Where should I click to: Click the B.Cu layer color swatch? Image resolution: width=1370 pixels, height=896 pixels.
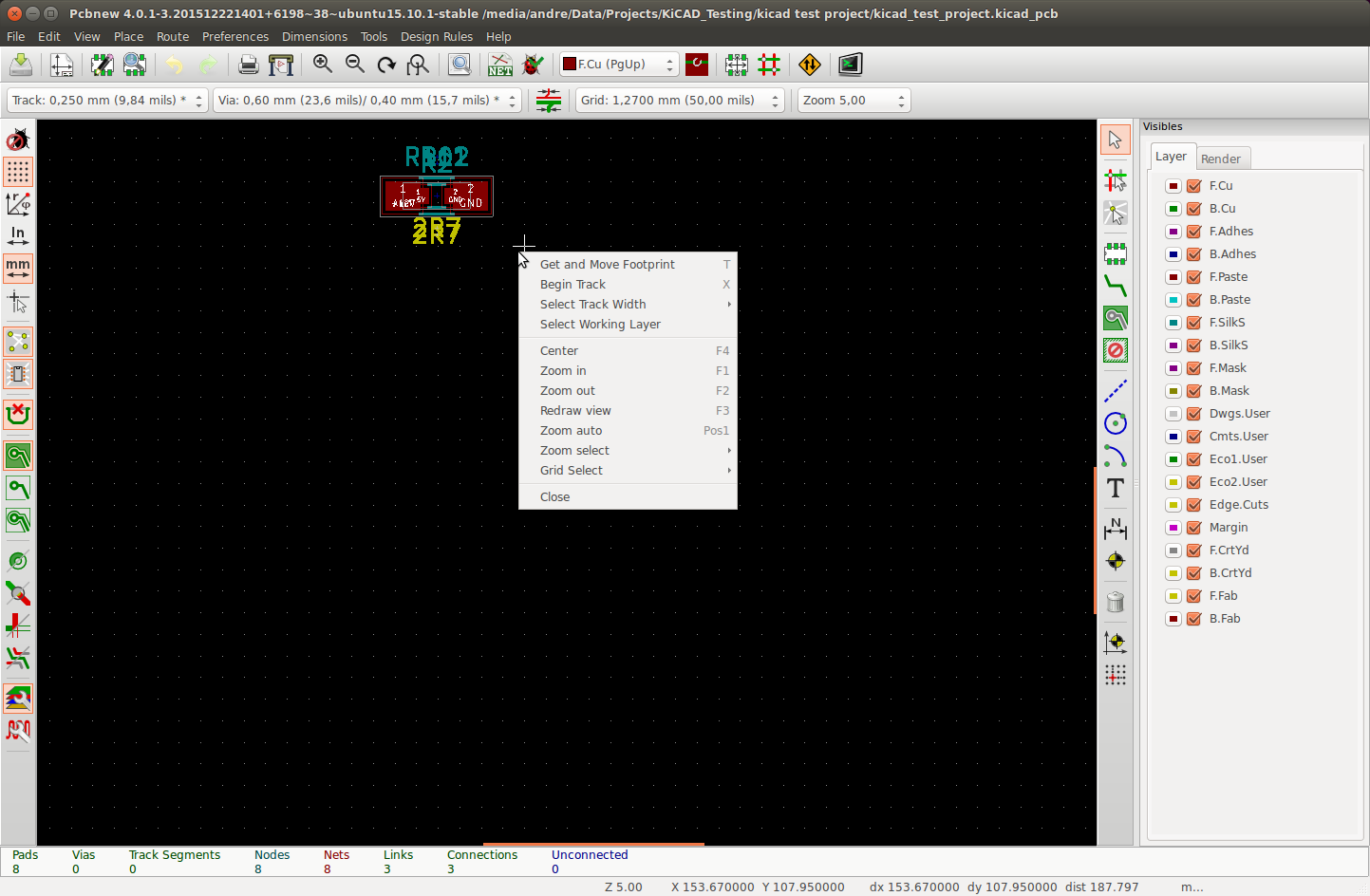click(x=1173, y=209)
